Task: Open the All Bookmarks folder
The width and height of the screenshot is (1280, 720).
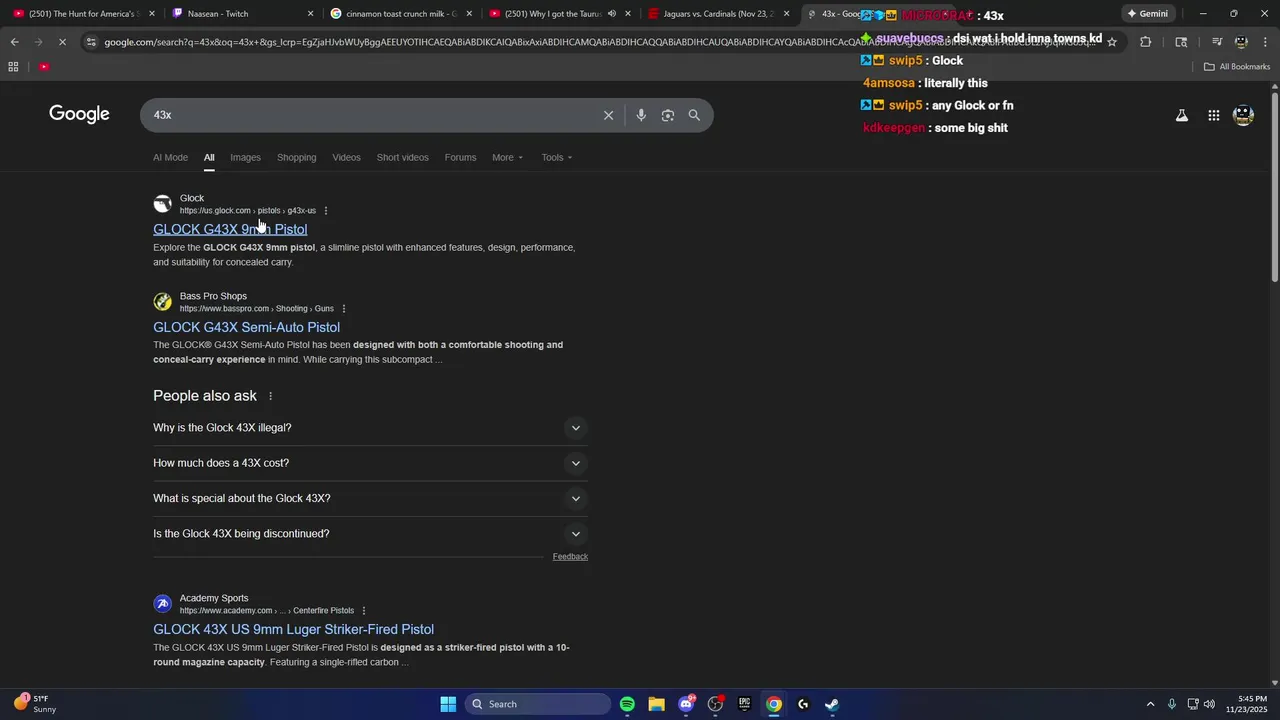Action: 1237,67
